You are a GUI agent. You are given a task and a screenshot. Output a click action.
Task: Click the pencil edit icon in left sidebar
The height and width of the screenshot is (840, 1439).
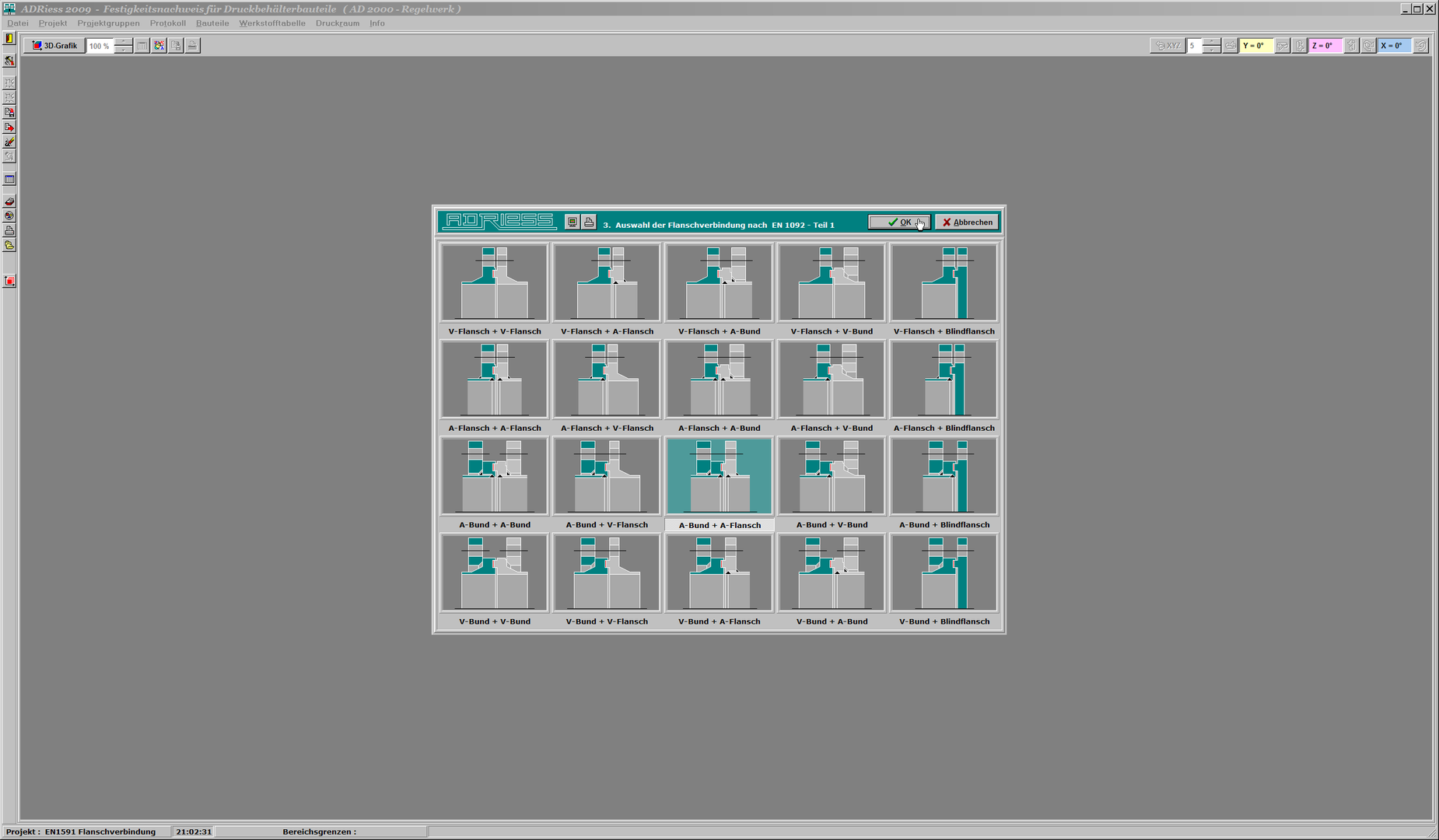[x=9, y=142]
